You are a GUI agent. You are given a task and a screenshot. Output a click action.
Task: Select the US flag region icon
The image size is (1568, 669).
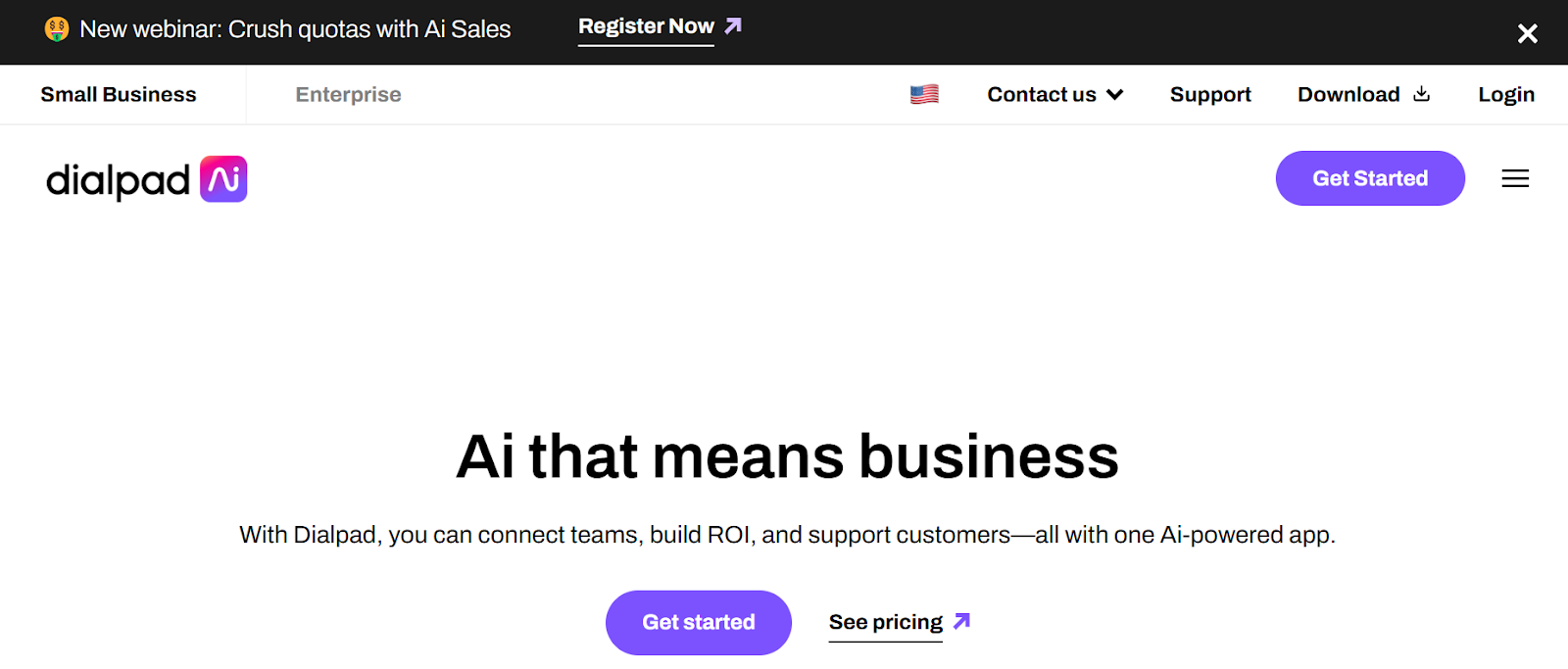924,94
